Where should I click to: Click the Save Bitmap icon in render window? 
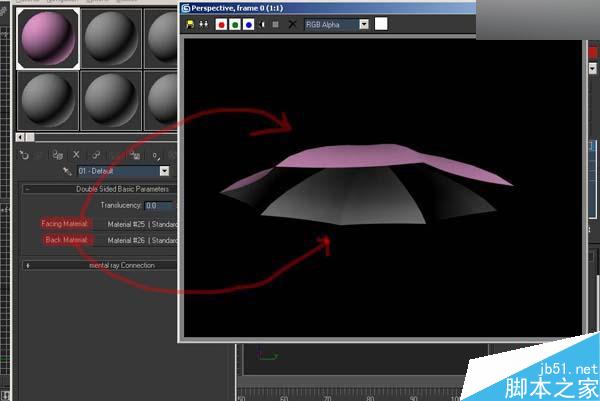(190, 24)
